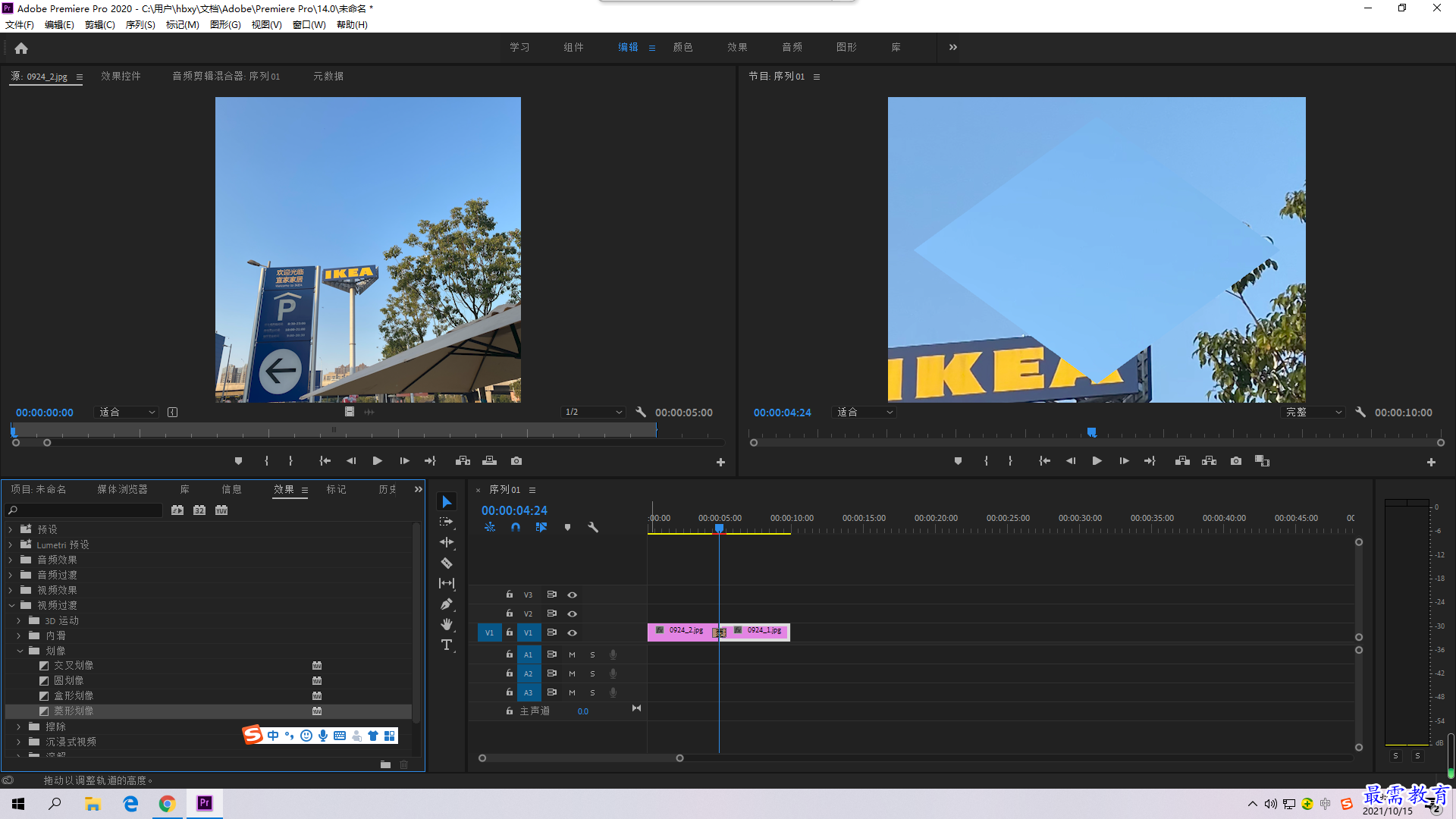Export frame from Source monitor camera icon
This screenshot has width=1456, height=819.
point(516,461)
